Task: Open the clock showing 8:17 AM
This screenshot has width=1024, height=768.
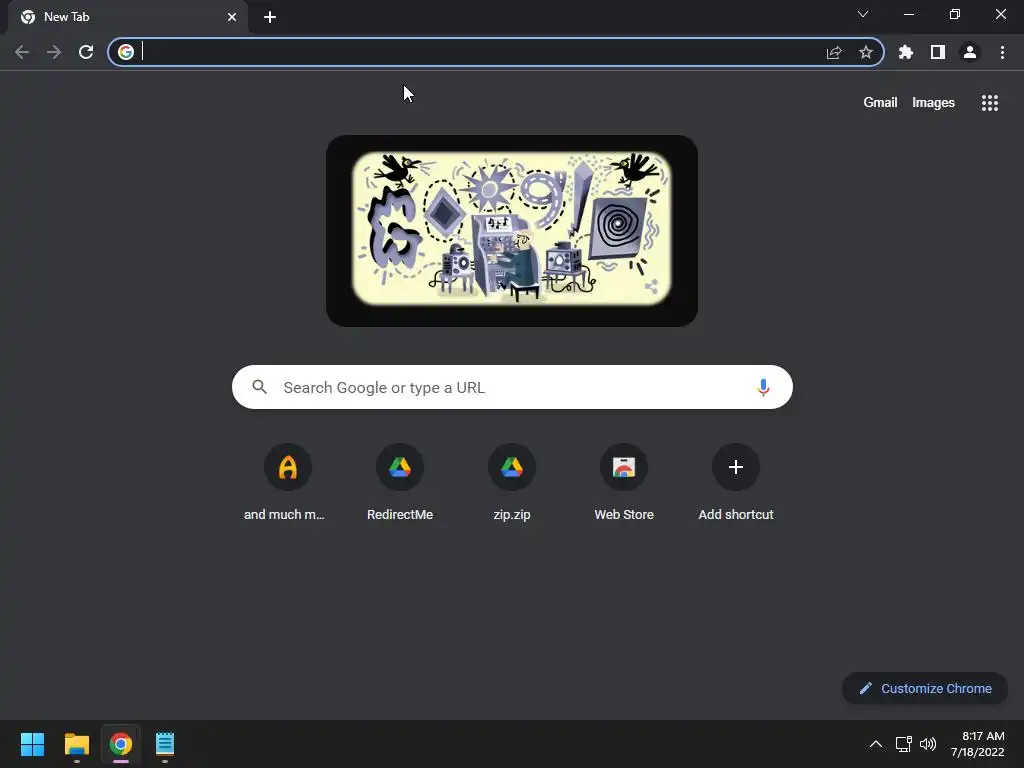Action: (x=978, y=744)
